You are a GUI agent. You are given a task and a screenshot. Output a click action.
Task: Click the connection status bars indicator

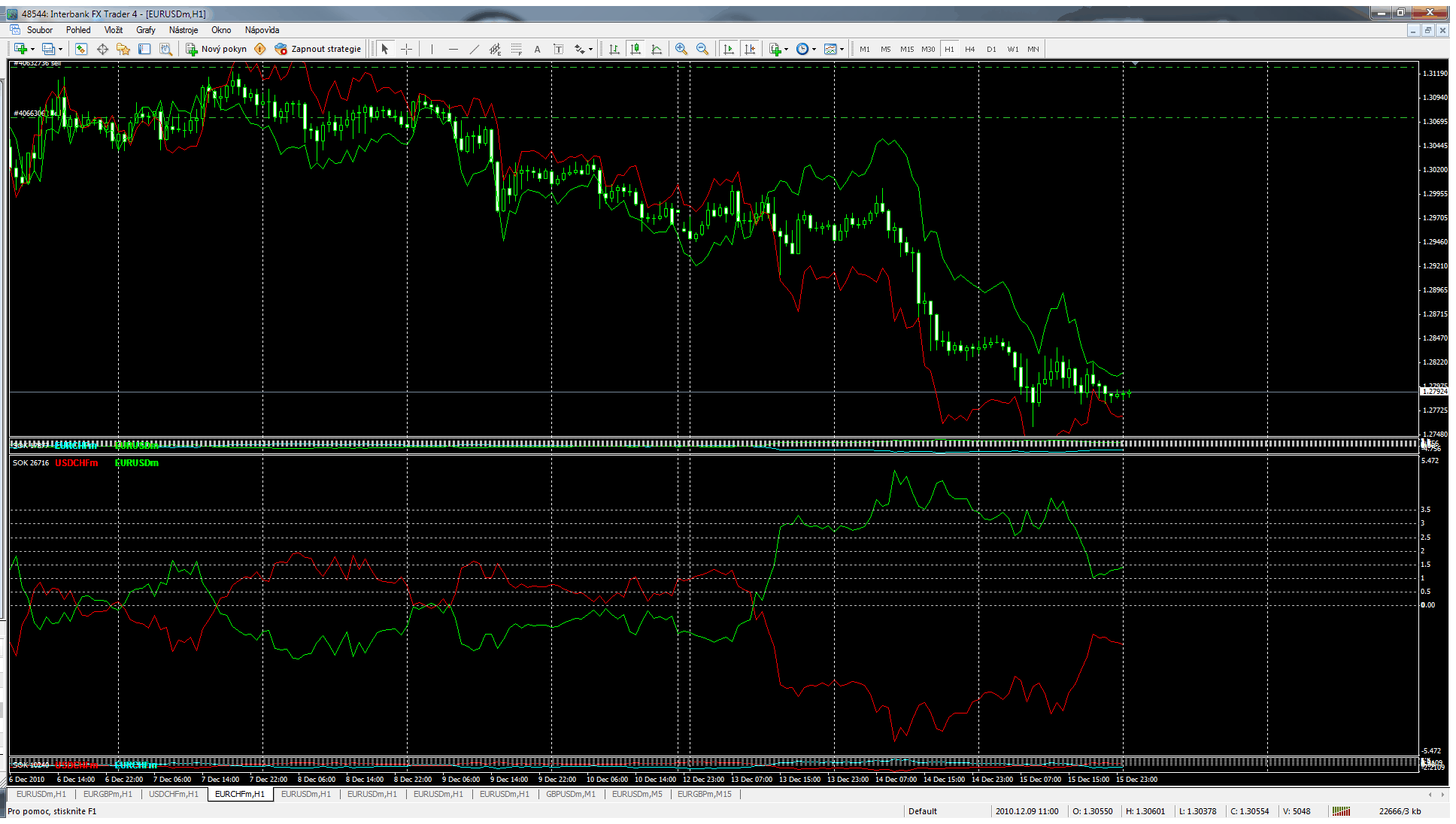point(1341,811)
